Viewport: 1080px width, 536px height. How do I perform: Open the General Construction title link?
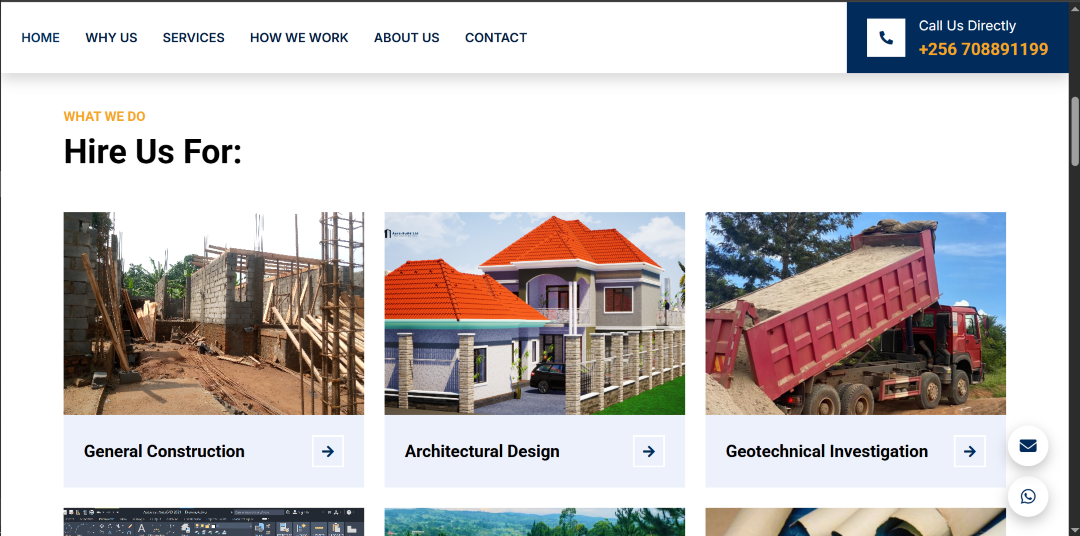point(164,451)
